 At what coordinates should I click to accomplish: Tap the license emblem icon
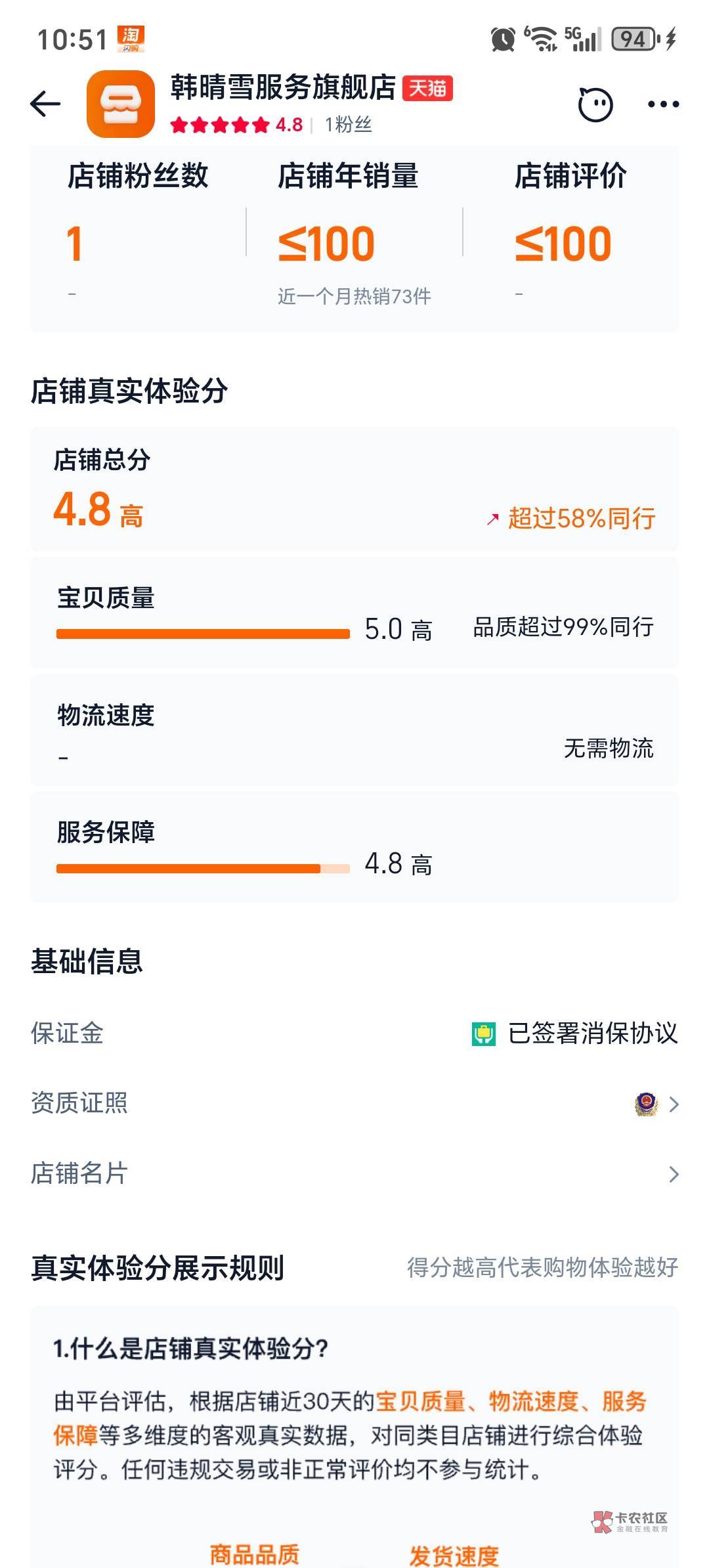coord(646,1104)
